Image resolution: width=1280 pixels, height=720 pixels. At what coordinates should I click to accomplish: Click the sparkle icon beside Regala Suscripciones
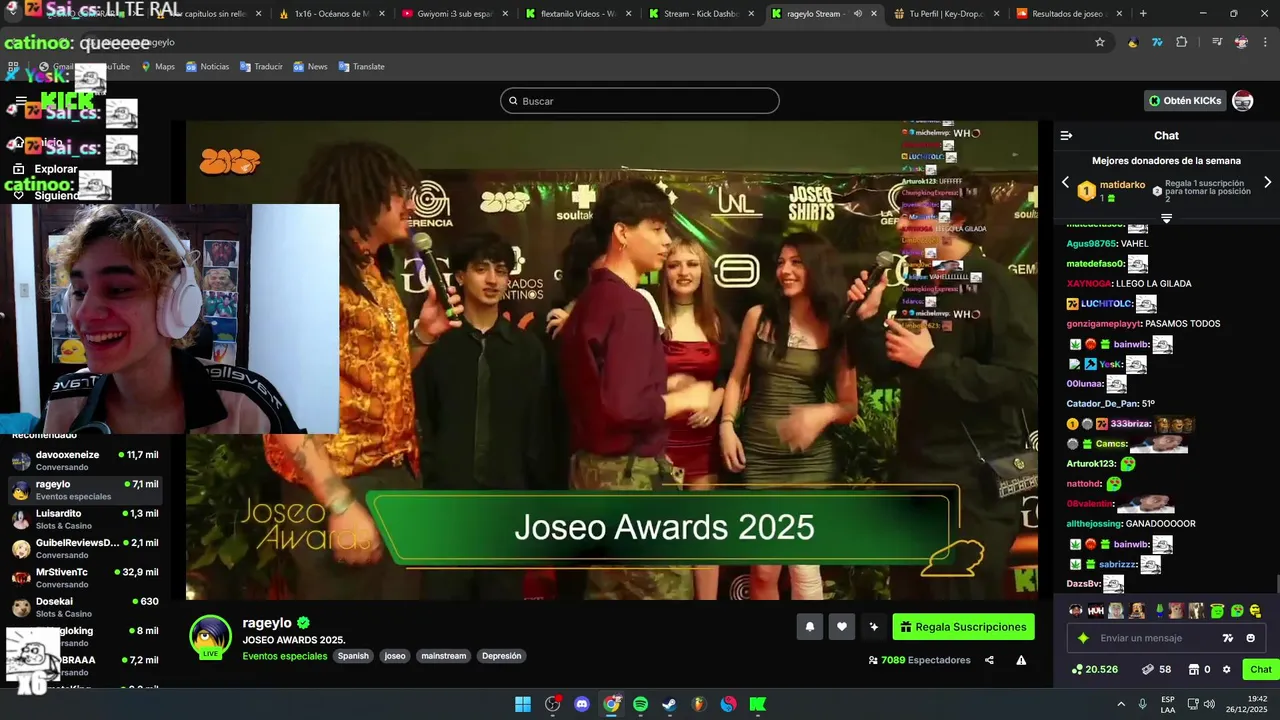(x=874, y=627)
